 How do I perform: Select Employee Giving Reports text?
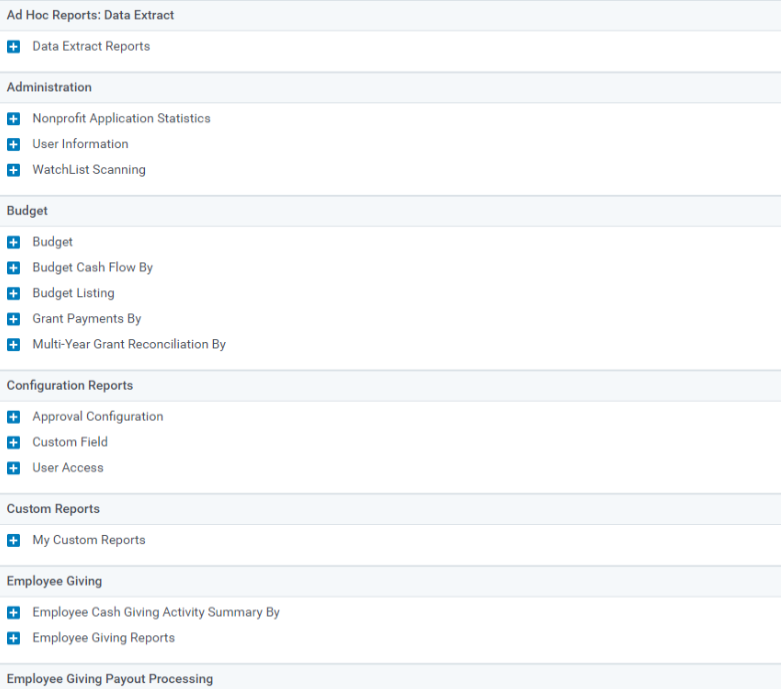[x=104, y=638]
